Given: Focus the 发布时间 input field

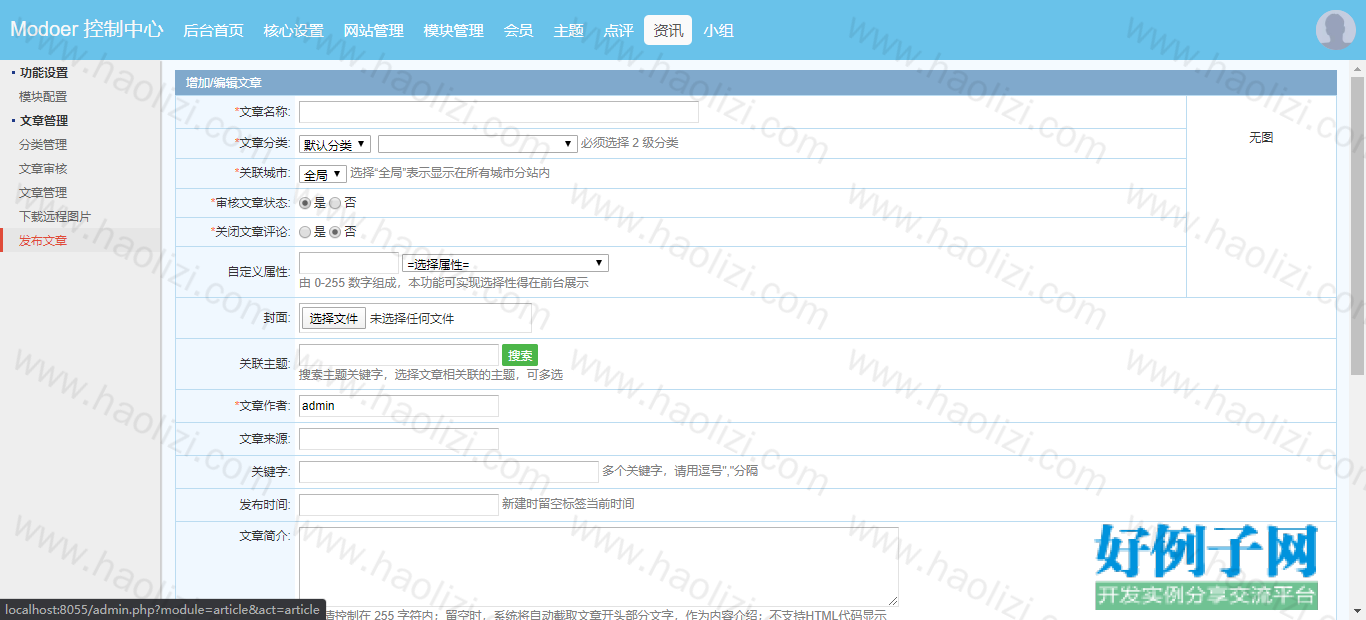Looking at the screenshot, I should (x=398, y=505).
